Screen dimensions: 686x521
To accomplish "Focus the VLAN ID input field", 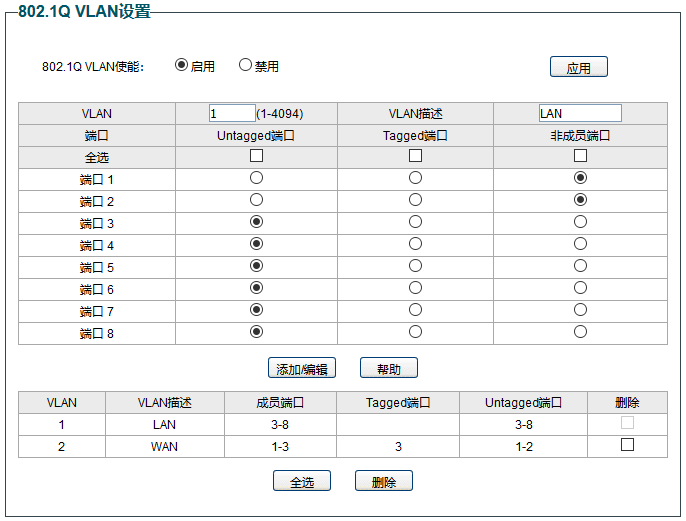I will (x=232, y=113).
